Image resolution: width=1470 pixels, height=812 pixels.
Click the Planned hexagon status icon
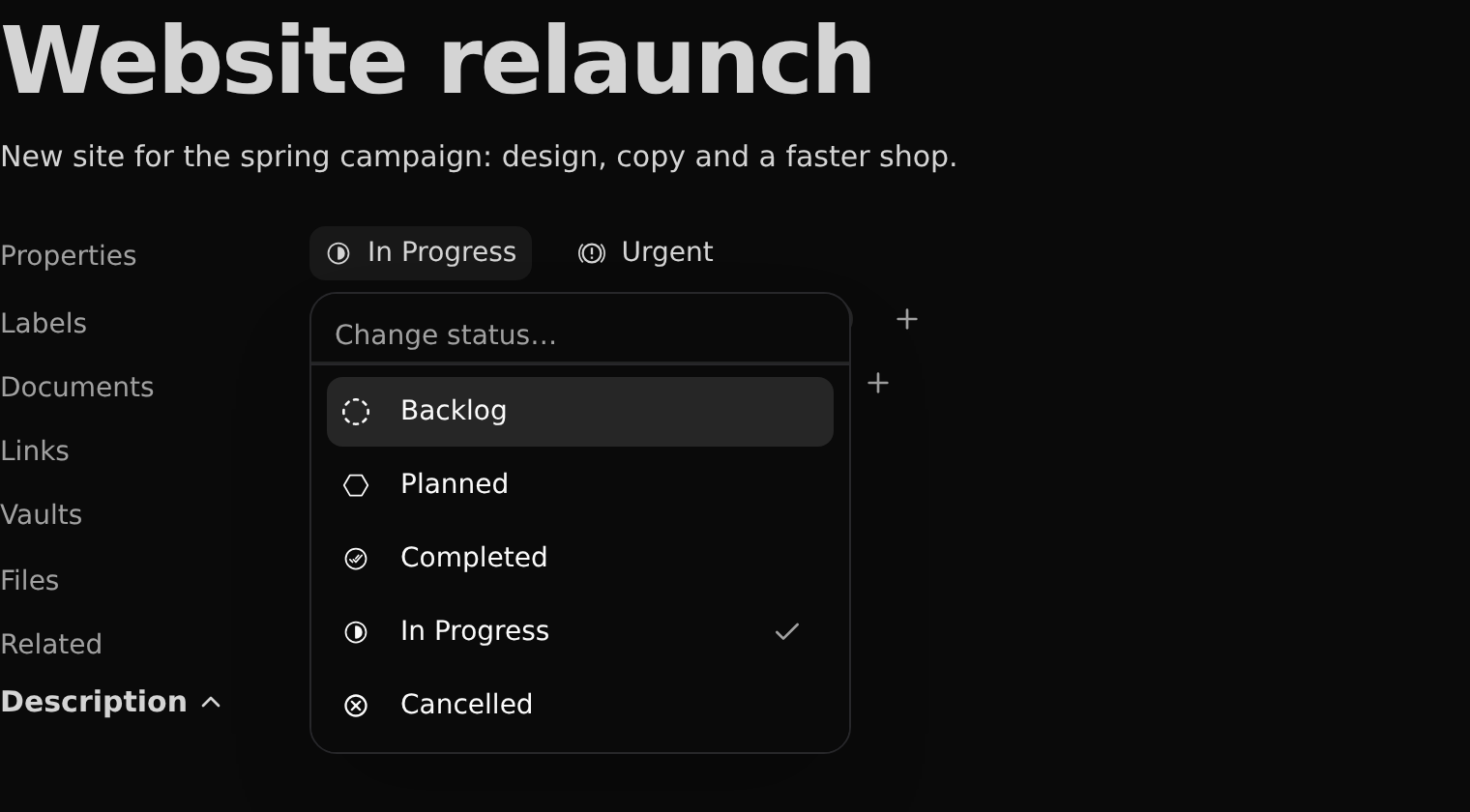tap(356, 485)
